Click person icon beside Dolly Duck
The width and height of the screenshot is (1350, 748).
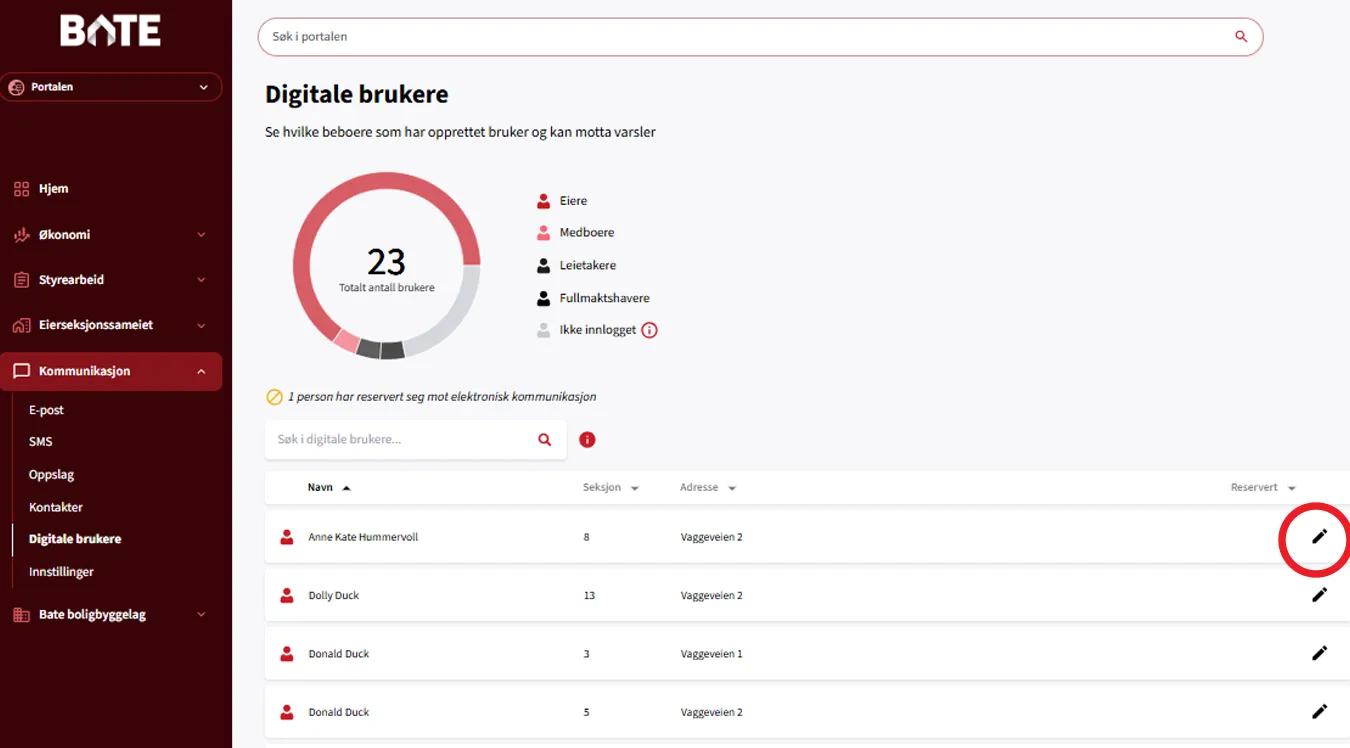click(287, 595)
